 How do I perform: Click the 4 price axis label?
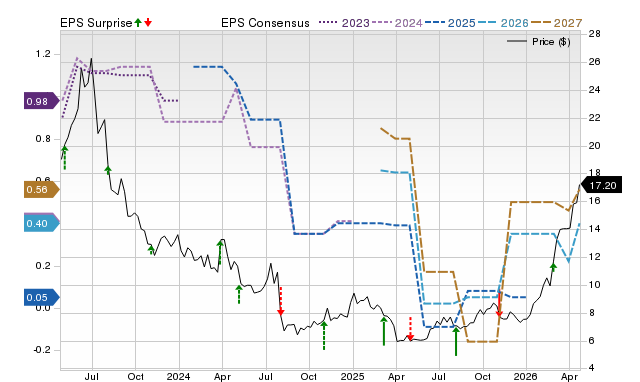[591, 368]
